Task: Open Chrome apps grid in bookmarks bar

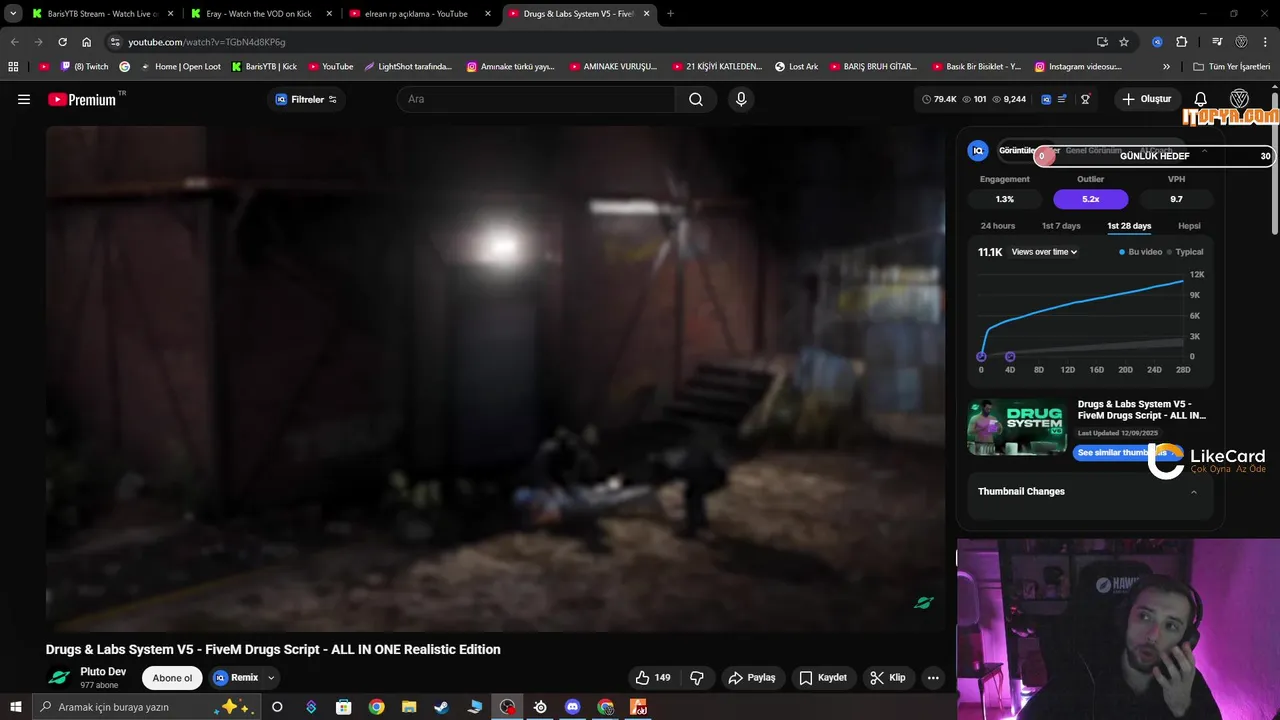Action: click(13, 67)
